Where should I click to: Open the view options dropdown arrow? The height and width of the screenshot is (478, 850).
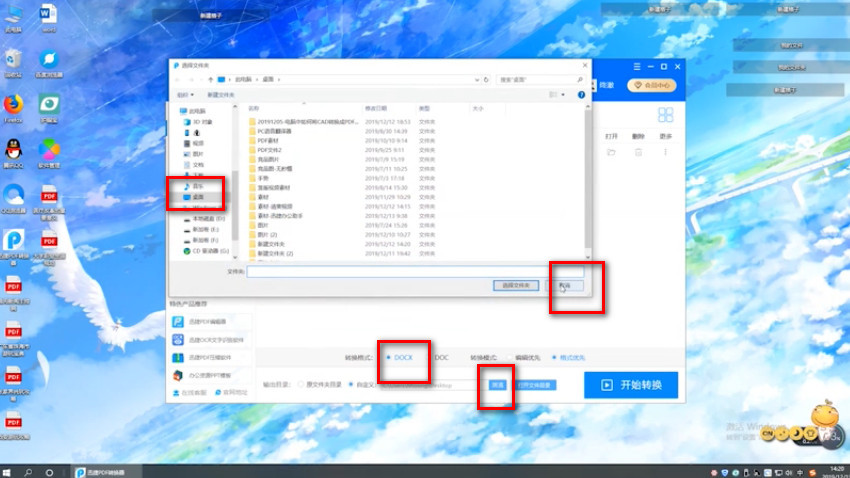click(x=563, y=95)
